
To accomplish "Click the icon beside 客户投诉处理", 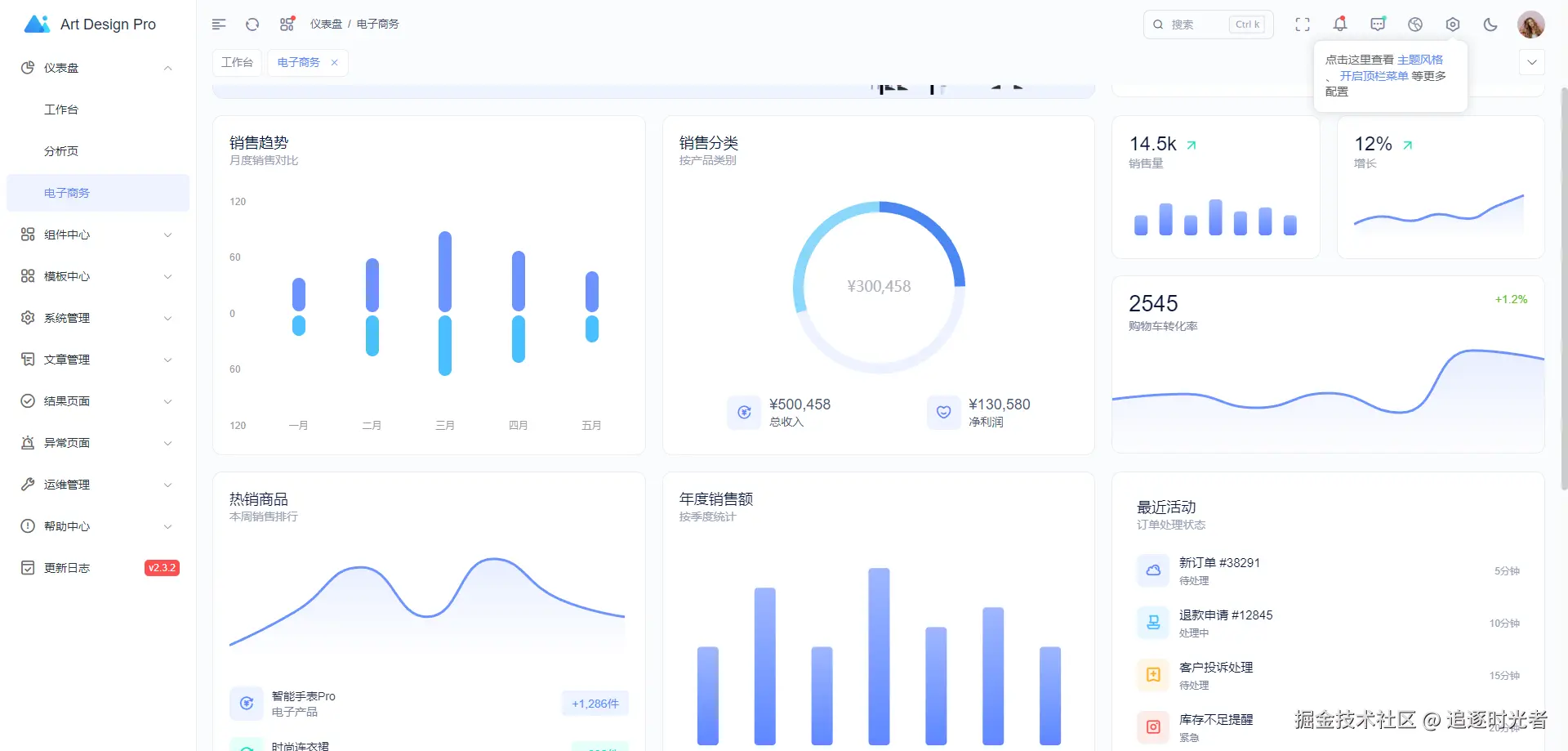I will pyautogui.click(x=1153, y=675).
